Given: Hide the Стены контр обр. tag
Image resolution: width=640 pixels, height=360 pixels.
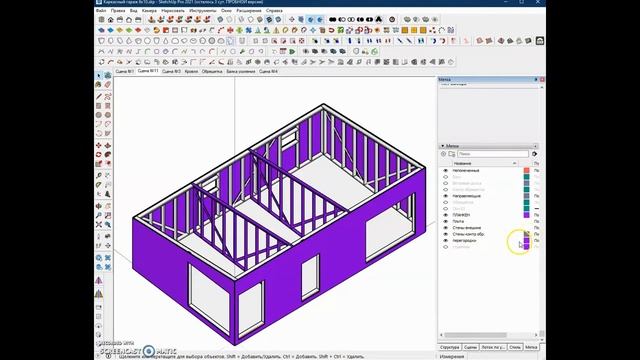Looking at the screenshot, I should coord(445,234).
